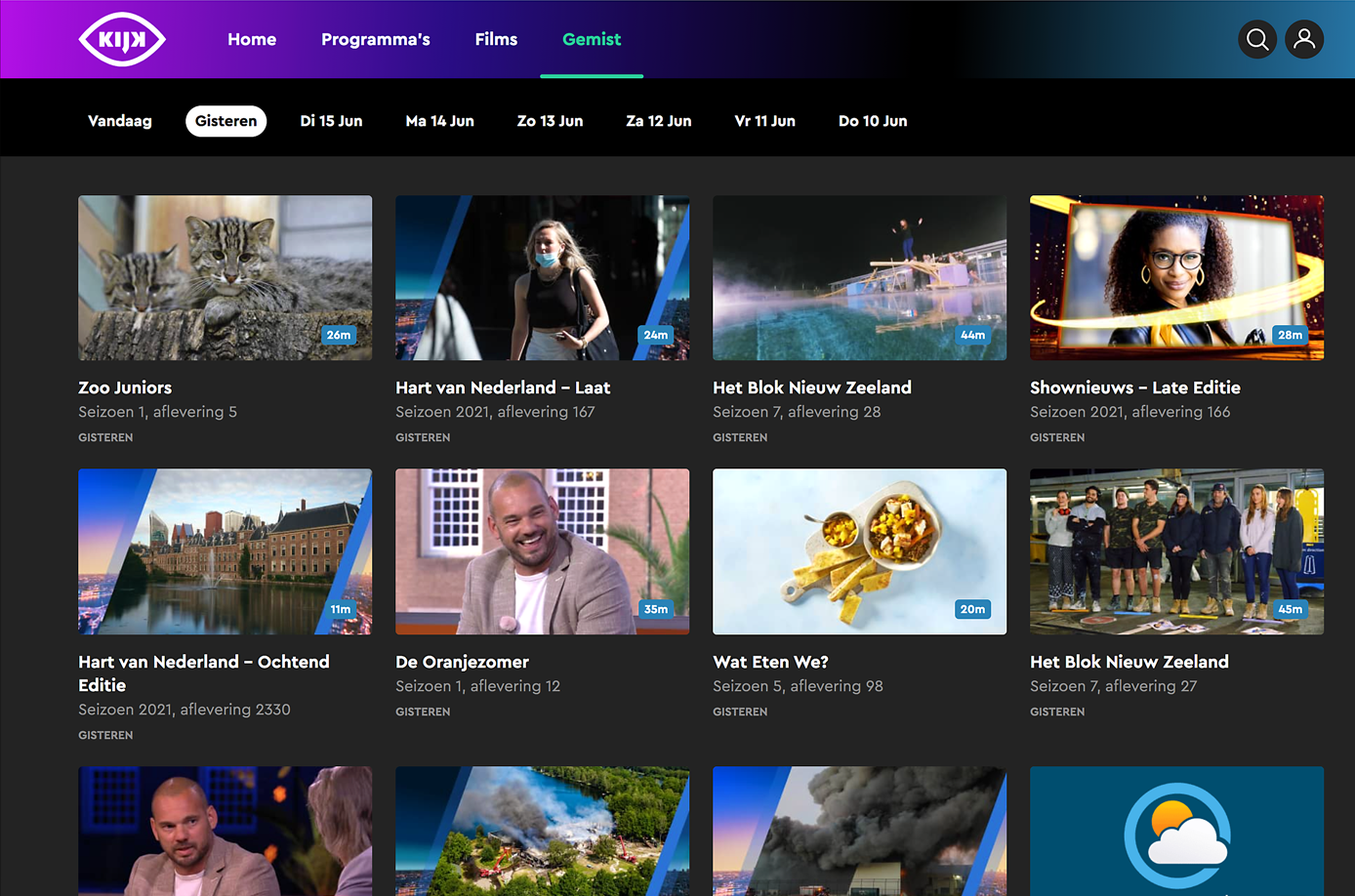
Task: Play the Het Blok aflevering 28 thumbnail
Action: pyautogui.click(x=859, y=278)
